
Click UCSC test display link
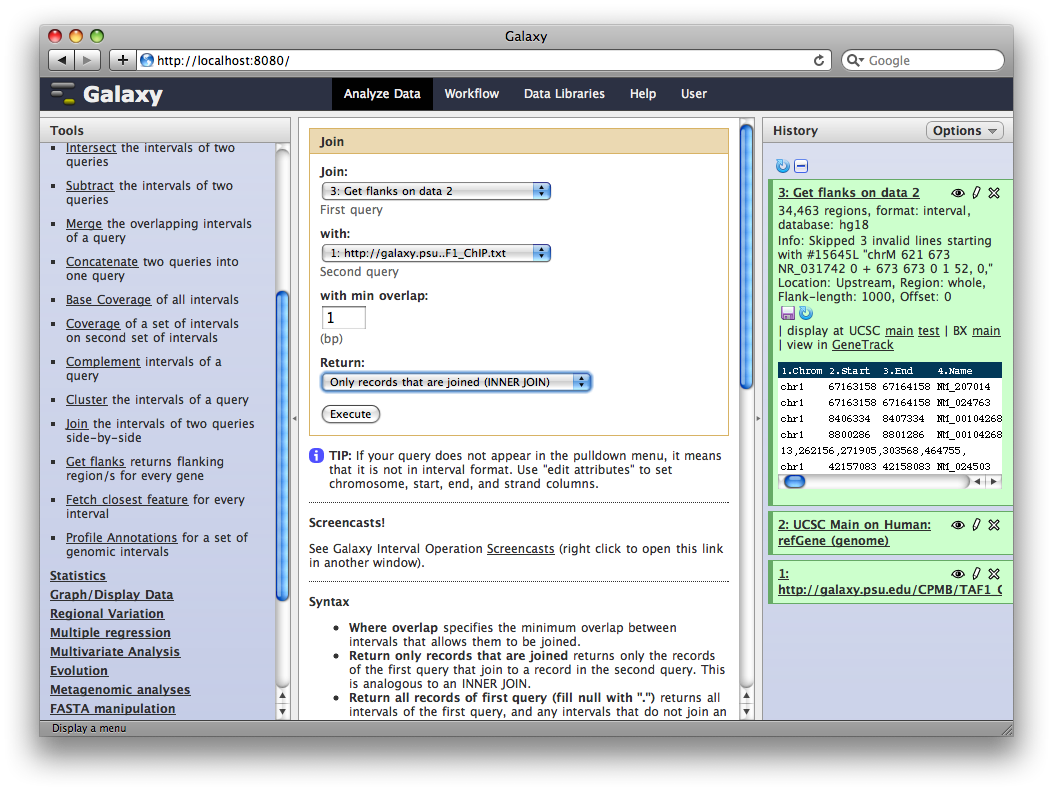tap(929, 331)
